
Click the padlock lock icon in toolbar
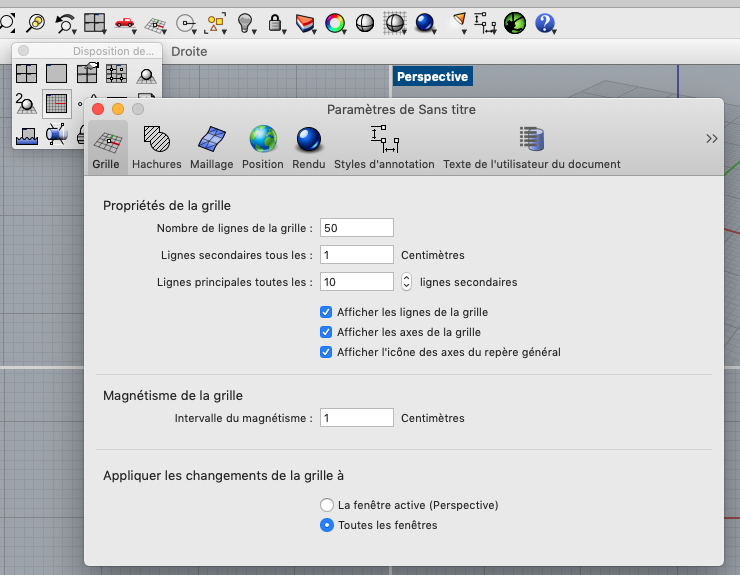click(275, 21)
